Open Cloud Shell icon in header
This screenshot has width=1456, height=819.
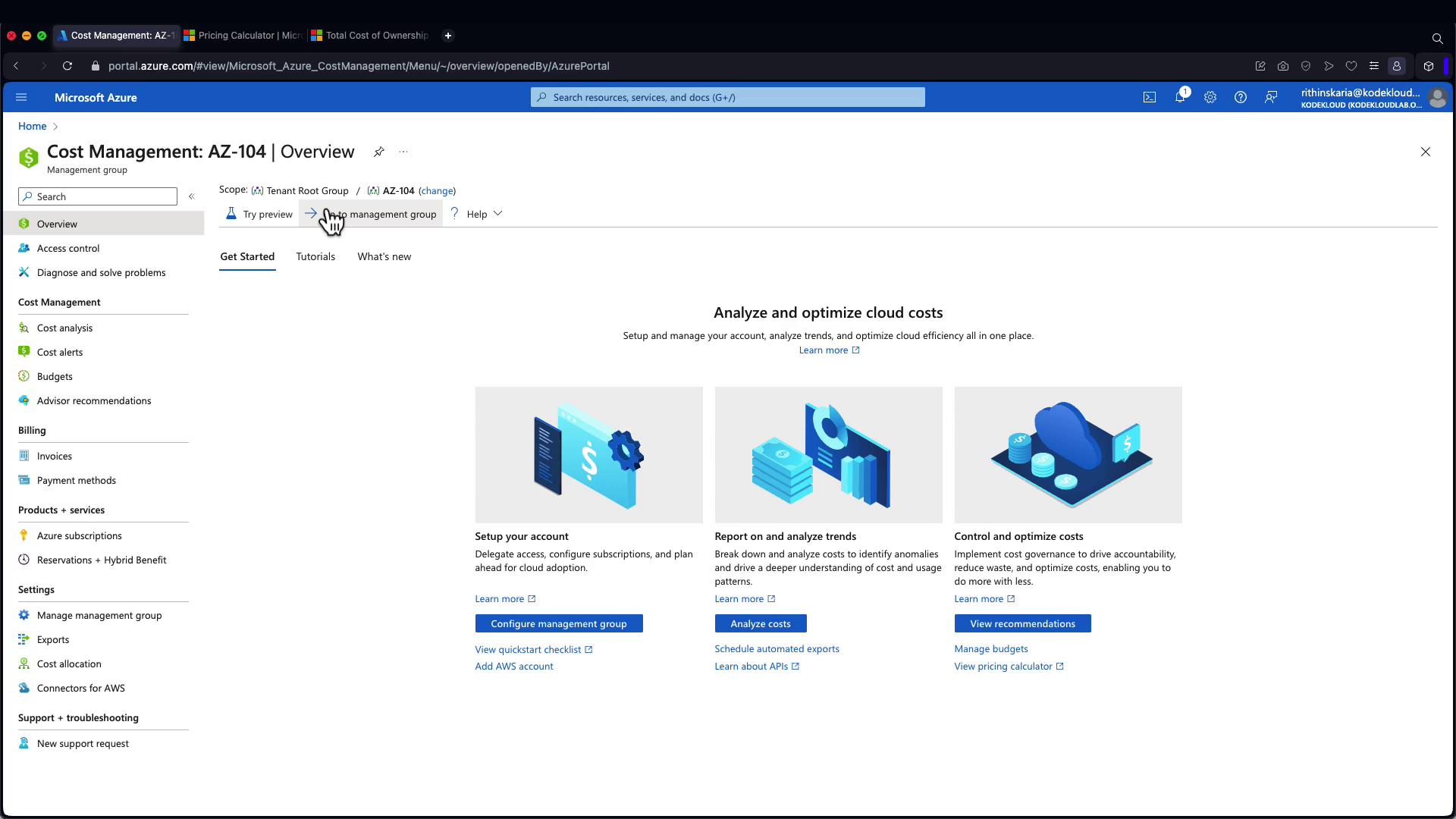(x=1150, y=97)
